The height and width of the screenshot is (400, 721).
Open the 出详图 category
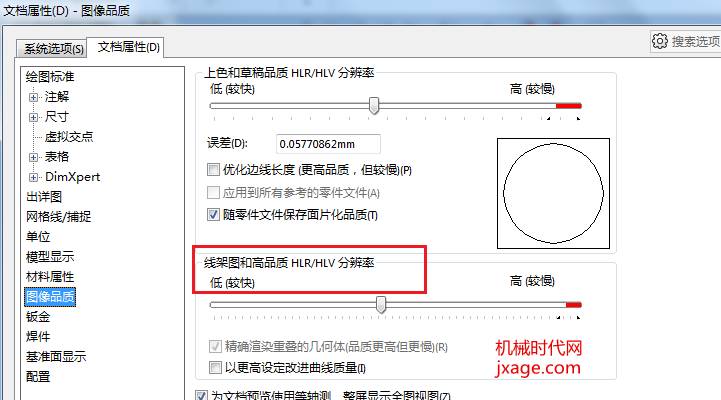[x=44, y=197]
